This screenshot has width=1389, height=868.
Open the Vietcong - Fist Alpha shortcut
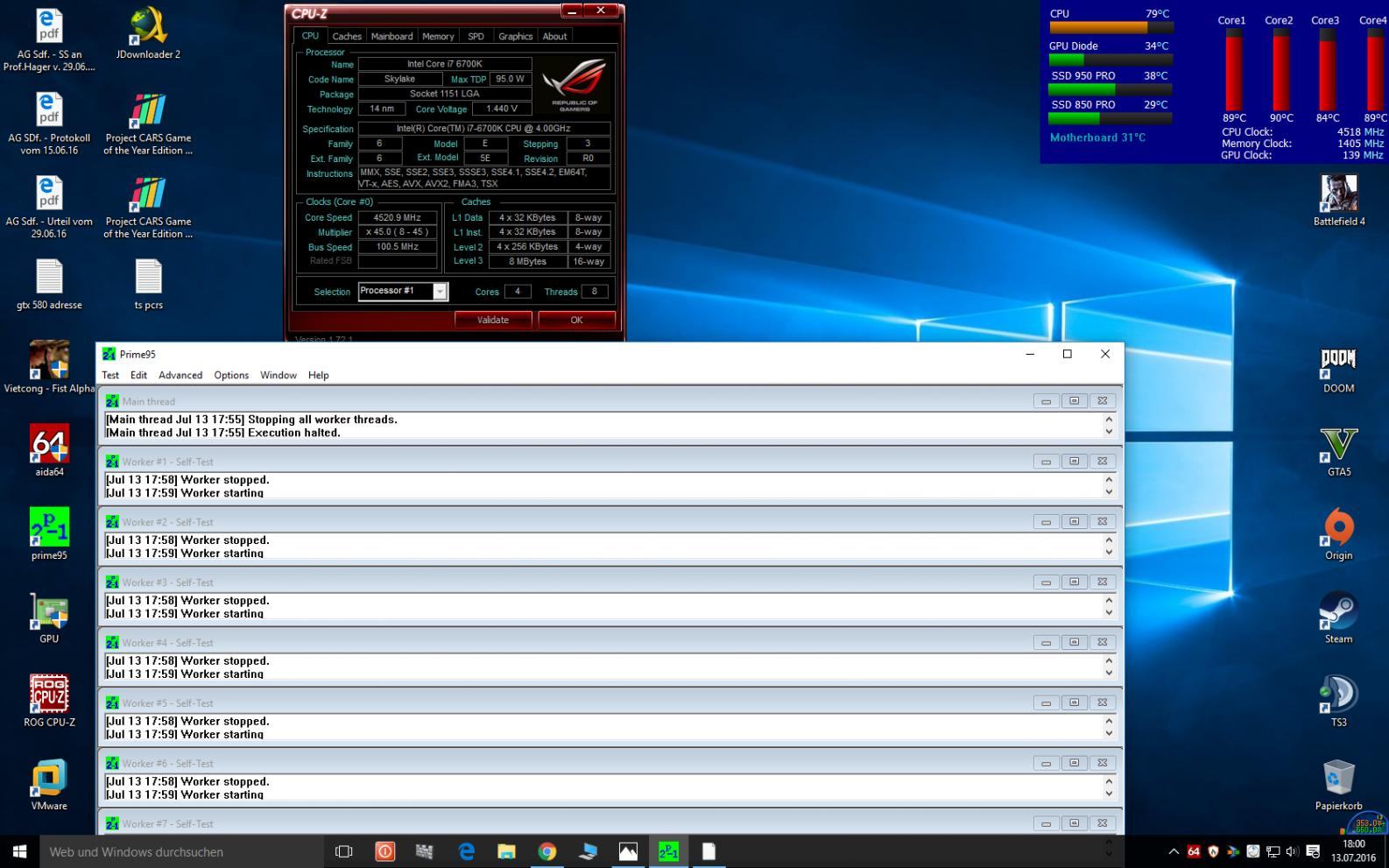[49, 368]
